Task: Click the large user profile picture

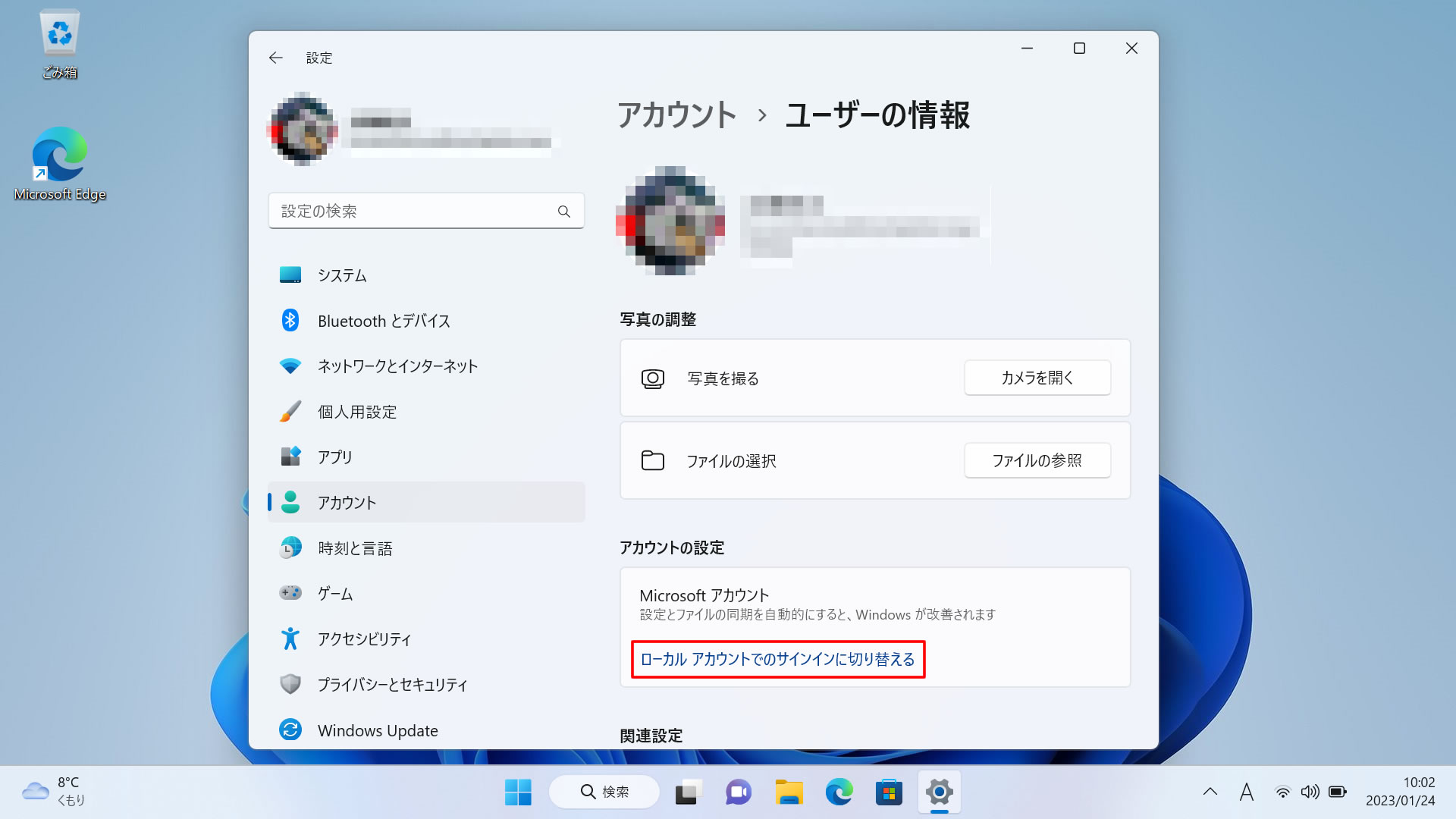Action: coord(670,221)
